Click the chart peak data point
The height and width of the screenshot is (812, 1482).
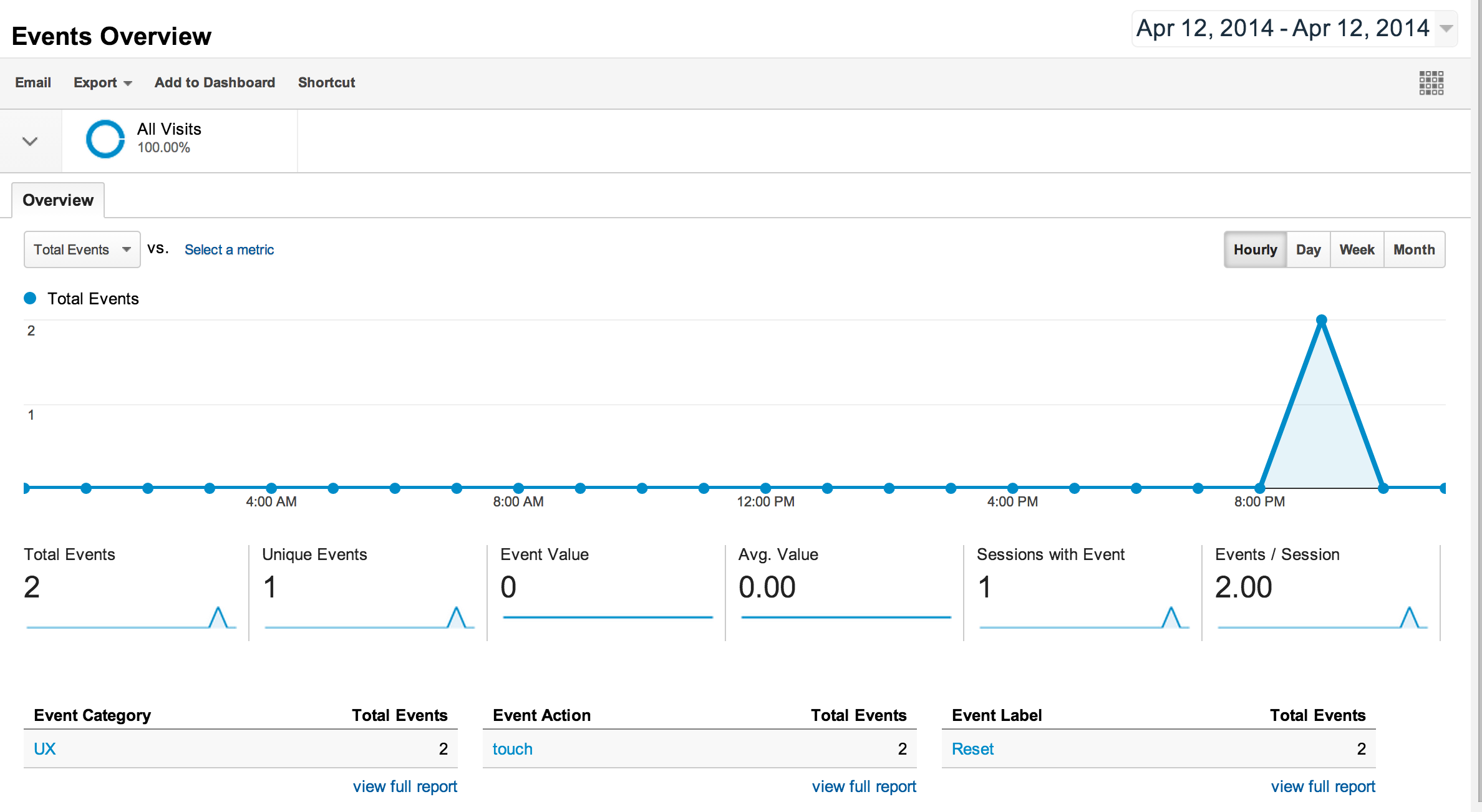(x=1321, y=320)
